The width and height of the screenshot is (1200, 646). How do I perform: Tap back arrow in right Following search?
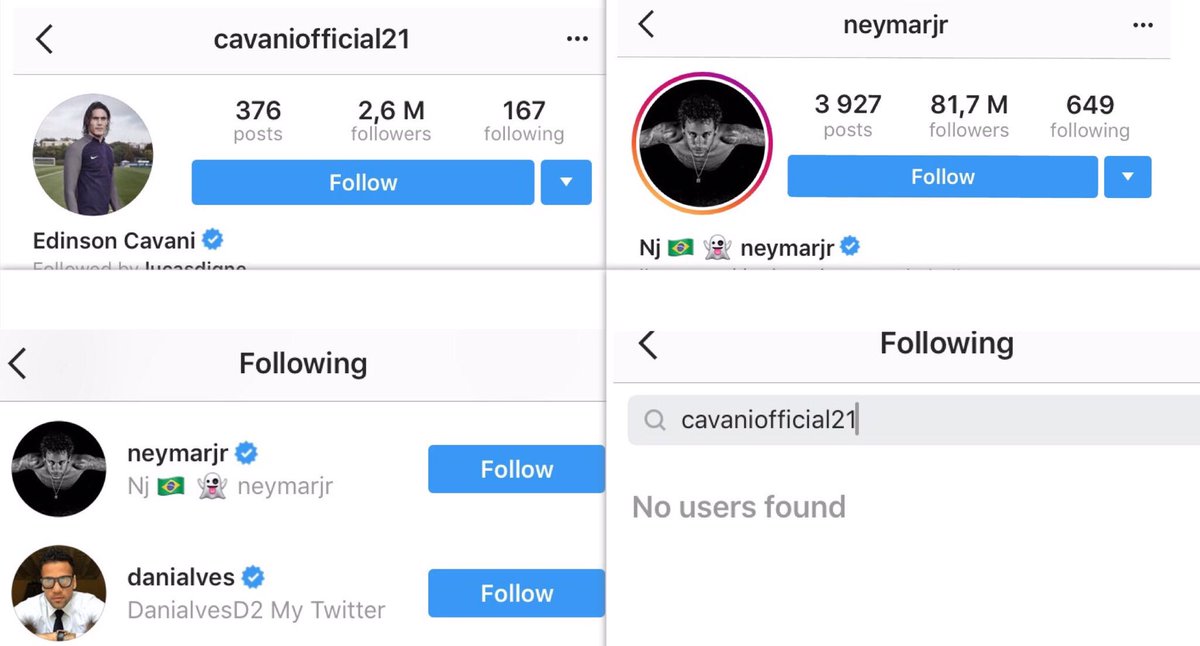[647, 345]
